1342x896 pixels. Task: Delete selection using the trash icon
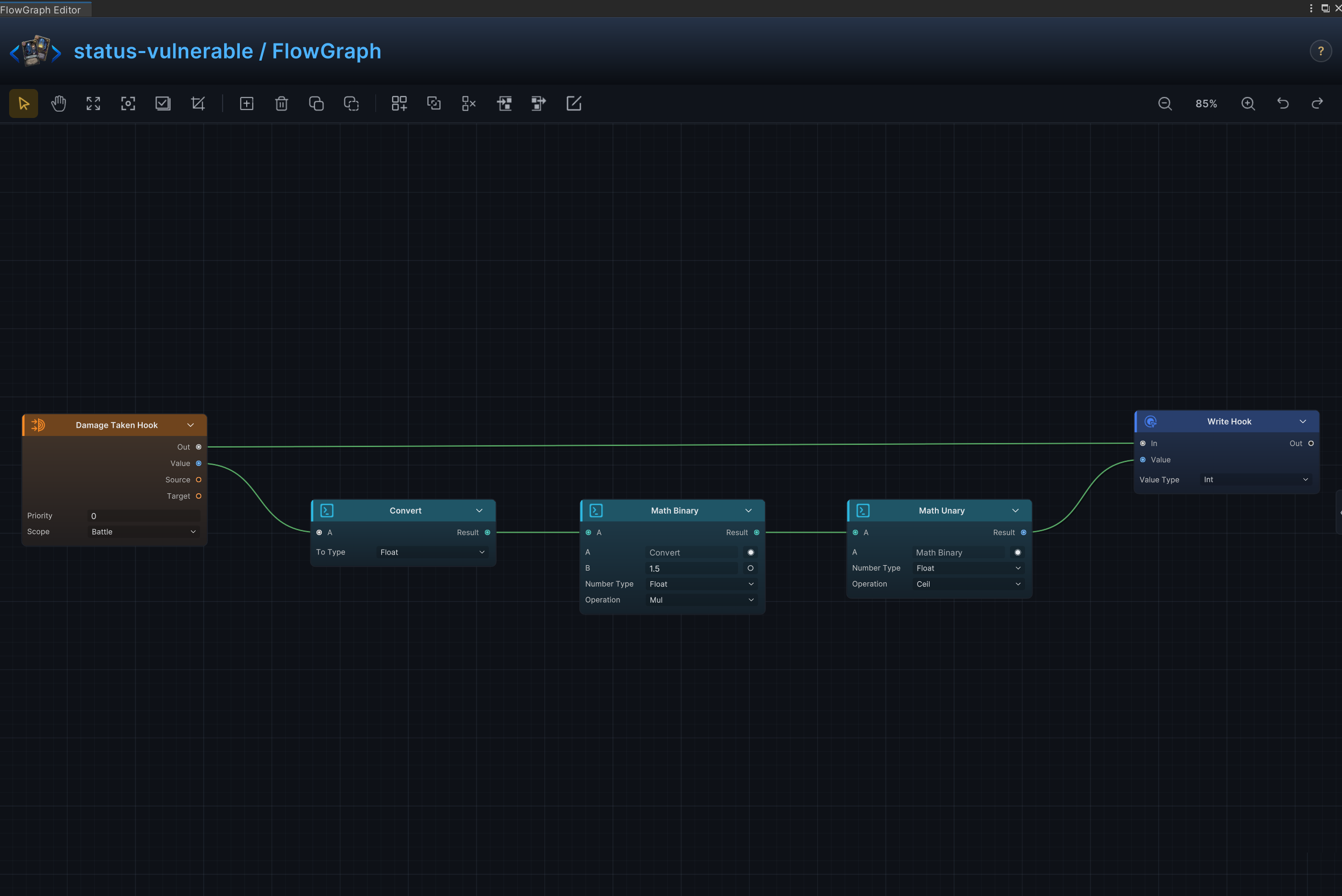pos(281,103)
